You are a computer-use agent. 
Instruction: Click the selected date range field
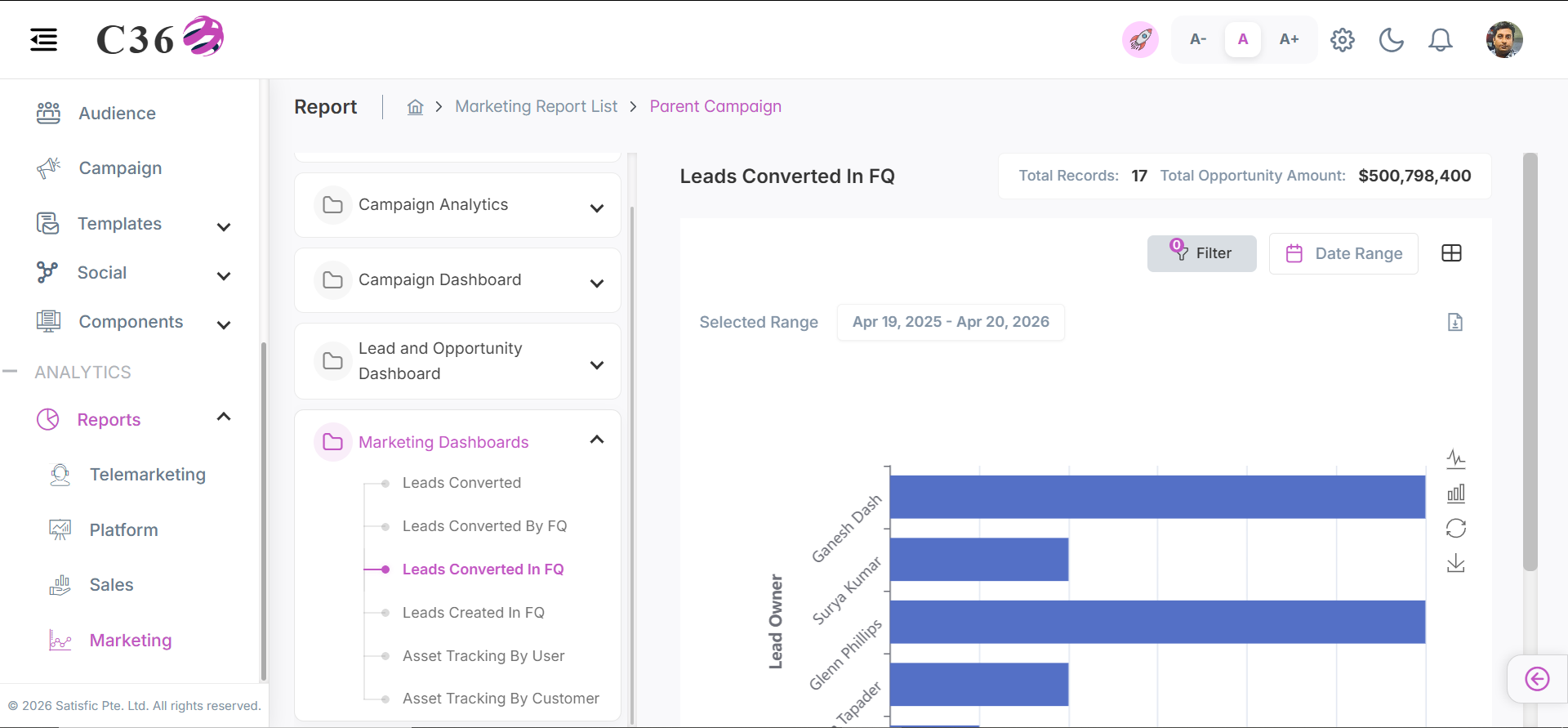(x=951, y=322)
